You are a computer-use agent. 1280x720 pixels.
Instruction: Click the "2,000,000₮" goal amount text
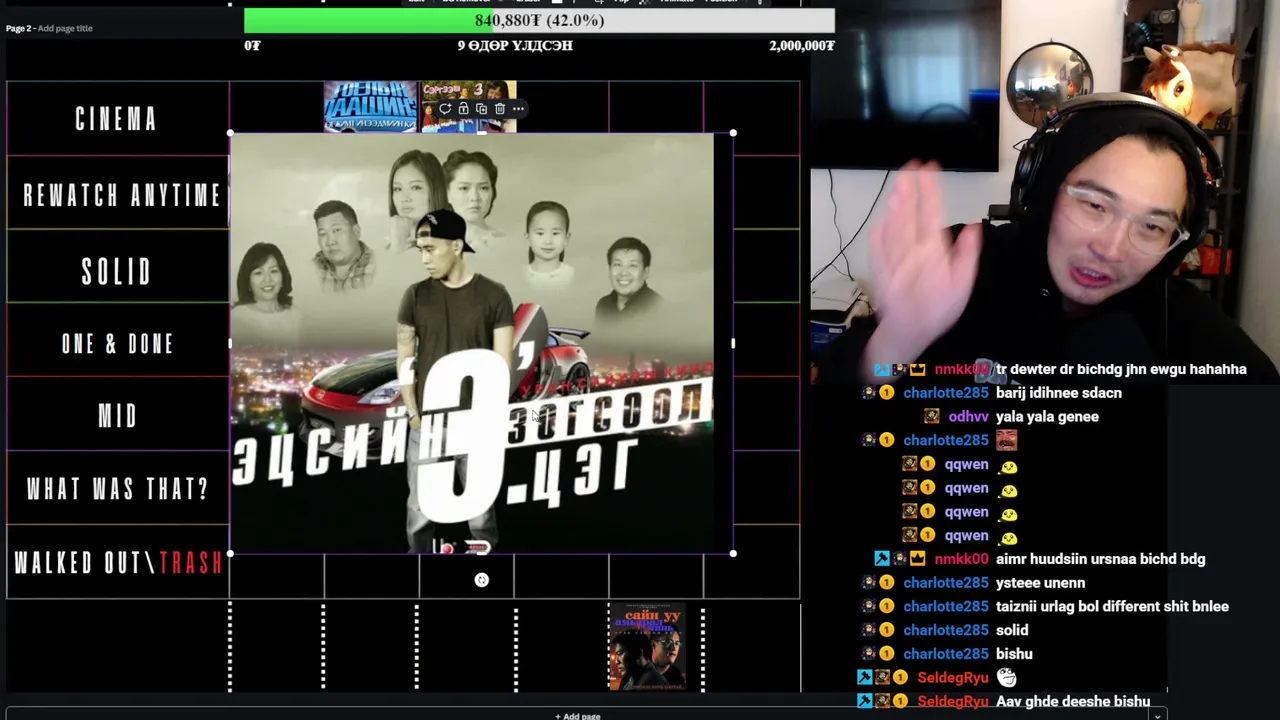(x=802, y=45)
